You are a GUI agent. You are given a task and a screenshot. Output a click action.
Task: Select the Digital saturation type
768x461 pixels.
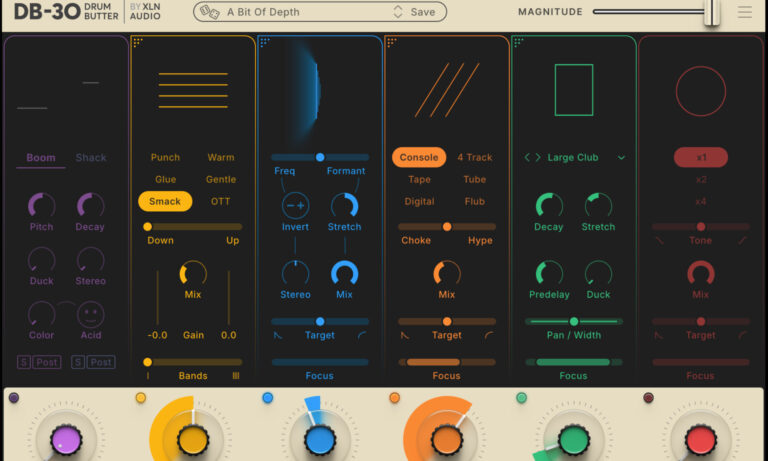pyautogui.click(x=419, y=201)
